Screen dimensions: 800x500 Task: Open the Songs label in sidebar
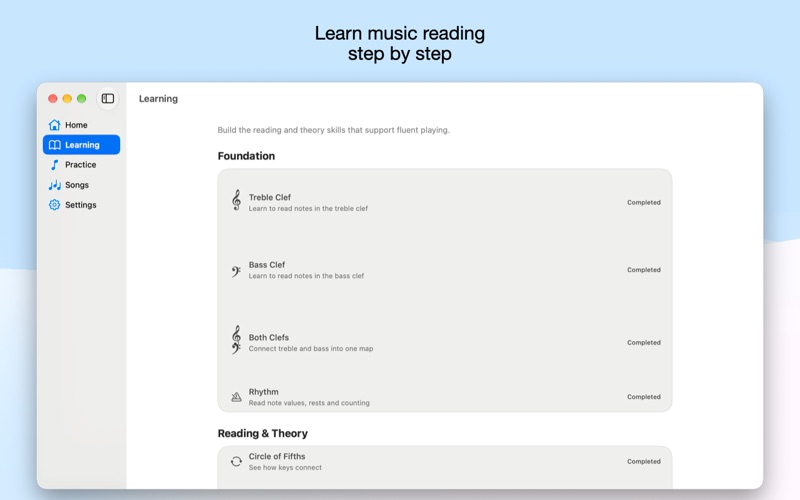point(77,185)
